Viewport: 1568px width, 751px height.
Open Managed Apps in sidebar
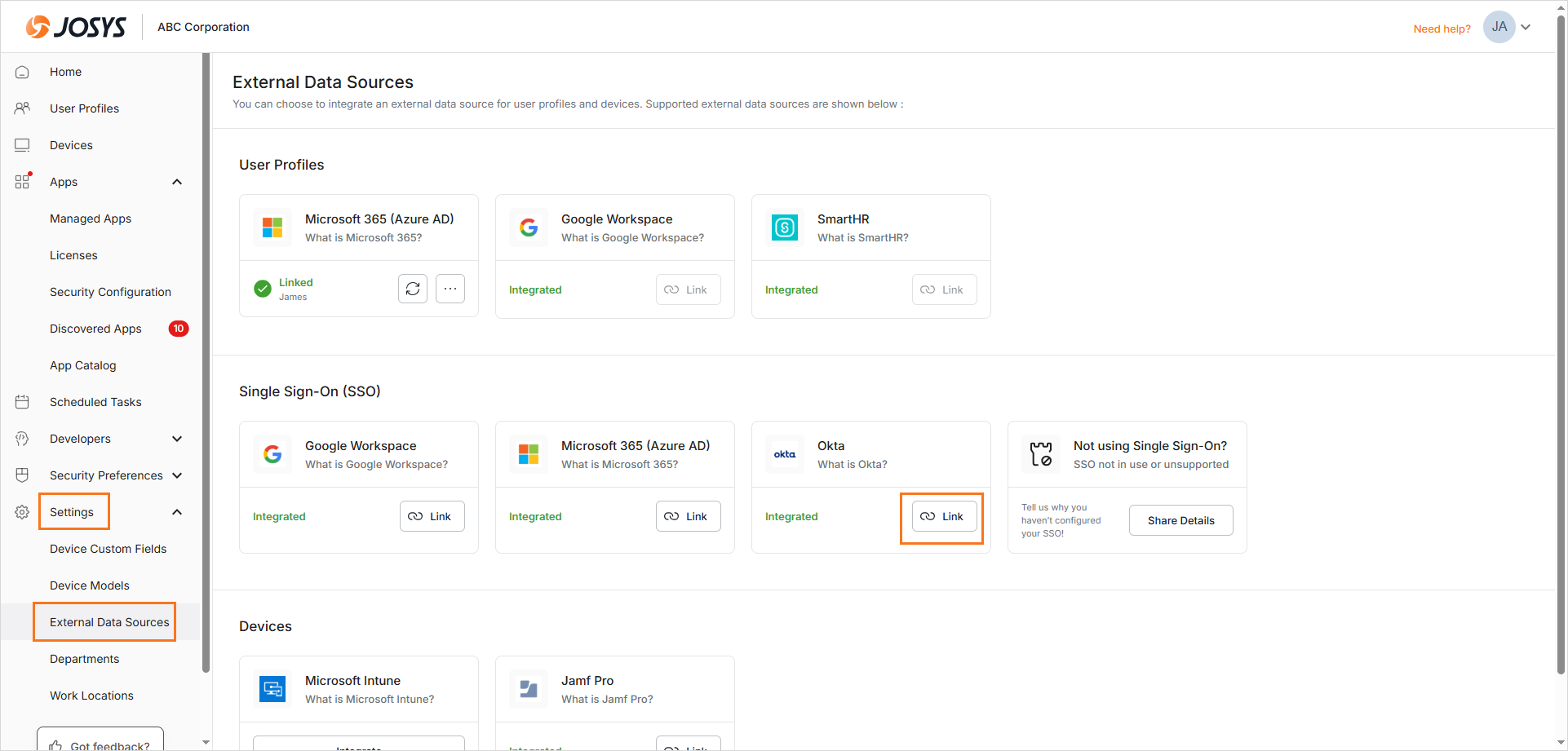pyautogui.click(x=91, y=219)
